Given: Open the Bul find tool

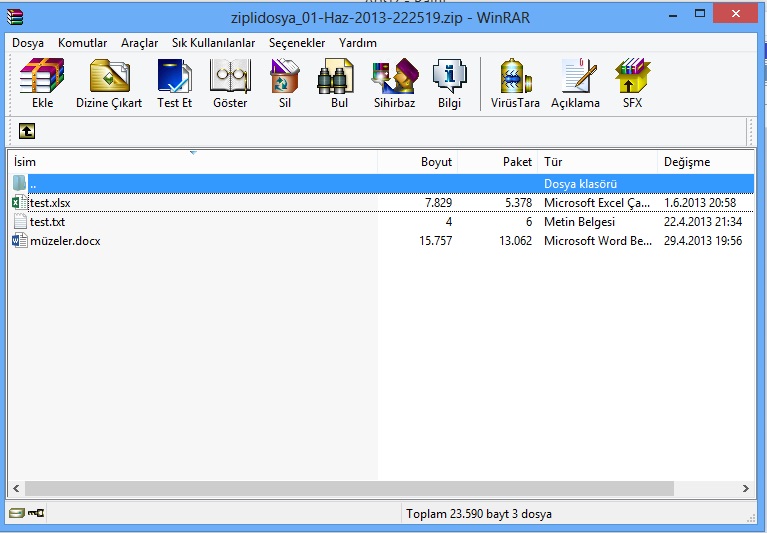Looking at the screenshot, I should tap(336, 76).
